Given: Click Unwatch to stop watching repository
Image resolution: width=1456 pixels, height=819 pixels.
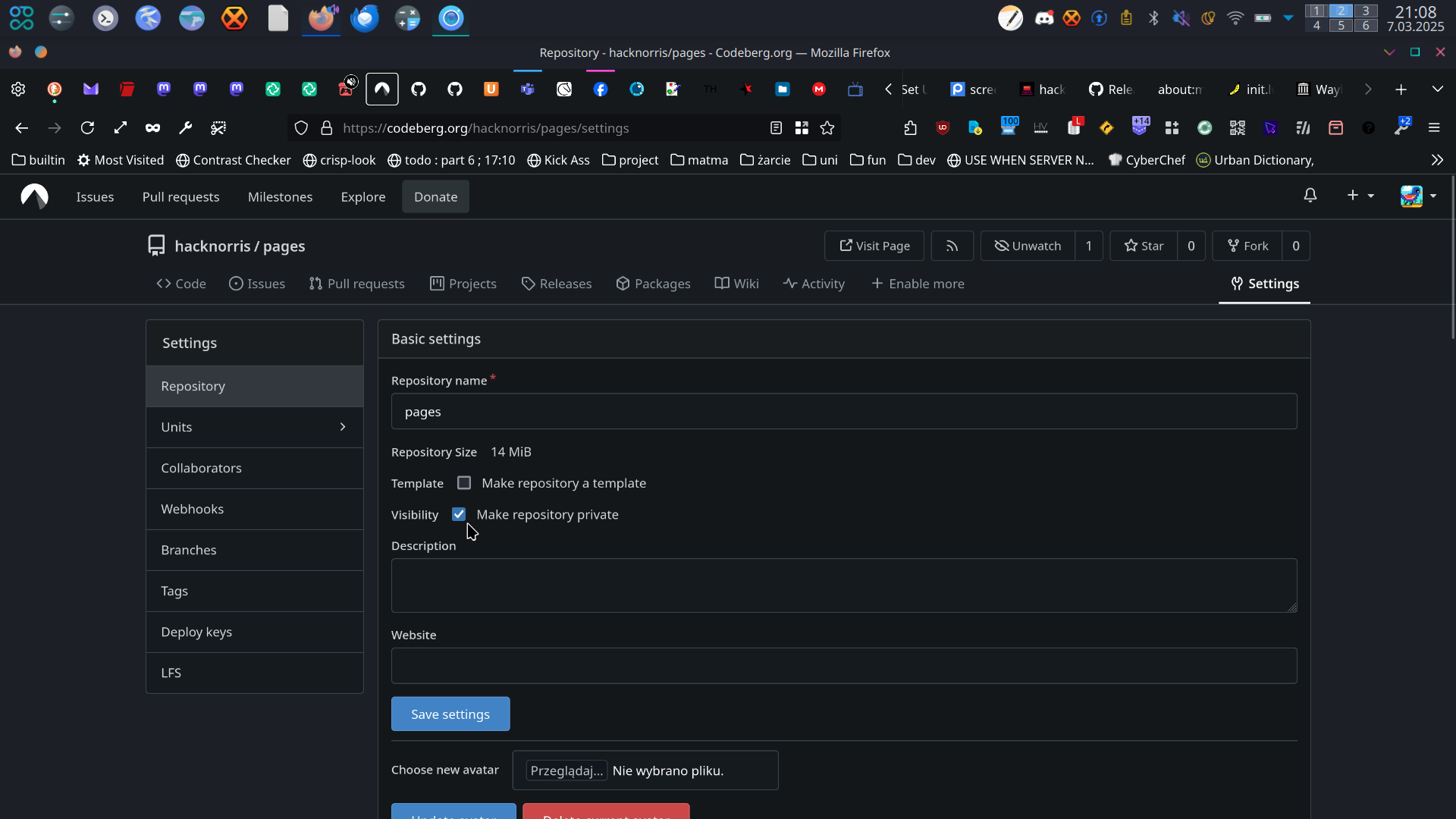Looking at the screenshot, I should click(x=1028, y=246).
